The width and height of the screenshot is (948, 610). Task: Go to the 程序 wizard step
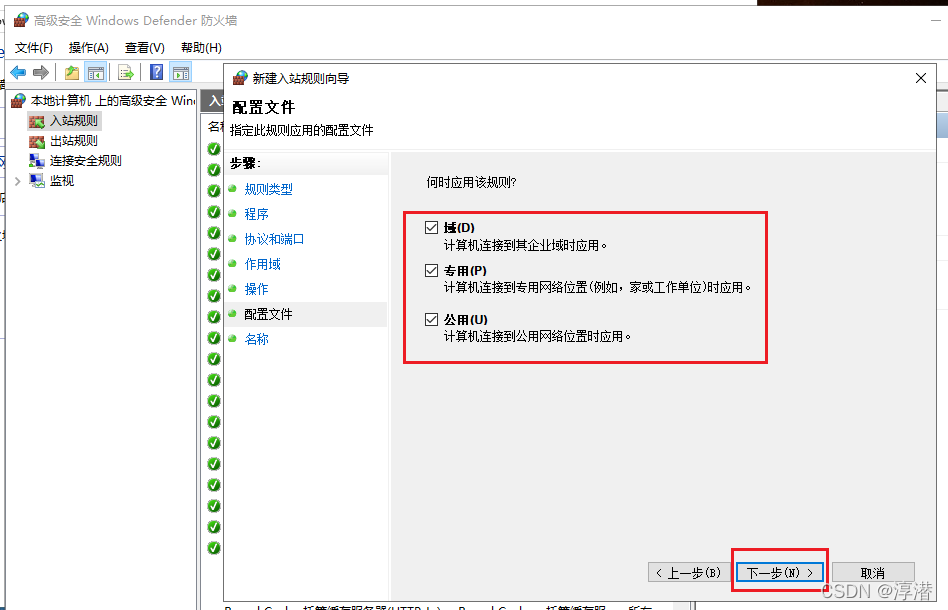(x=256, y=214)
